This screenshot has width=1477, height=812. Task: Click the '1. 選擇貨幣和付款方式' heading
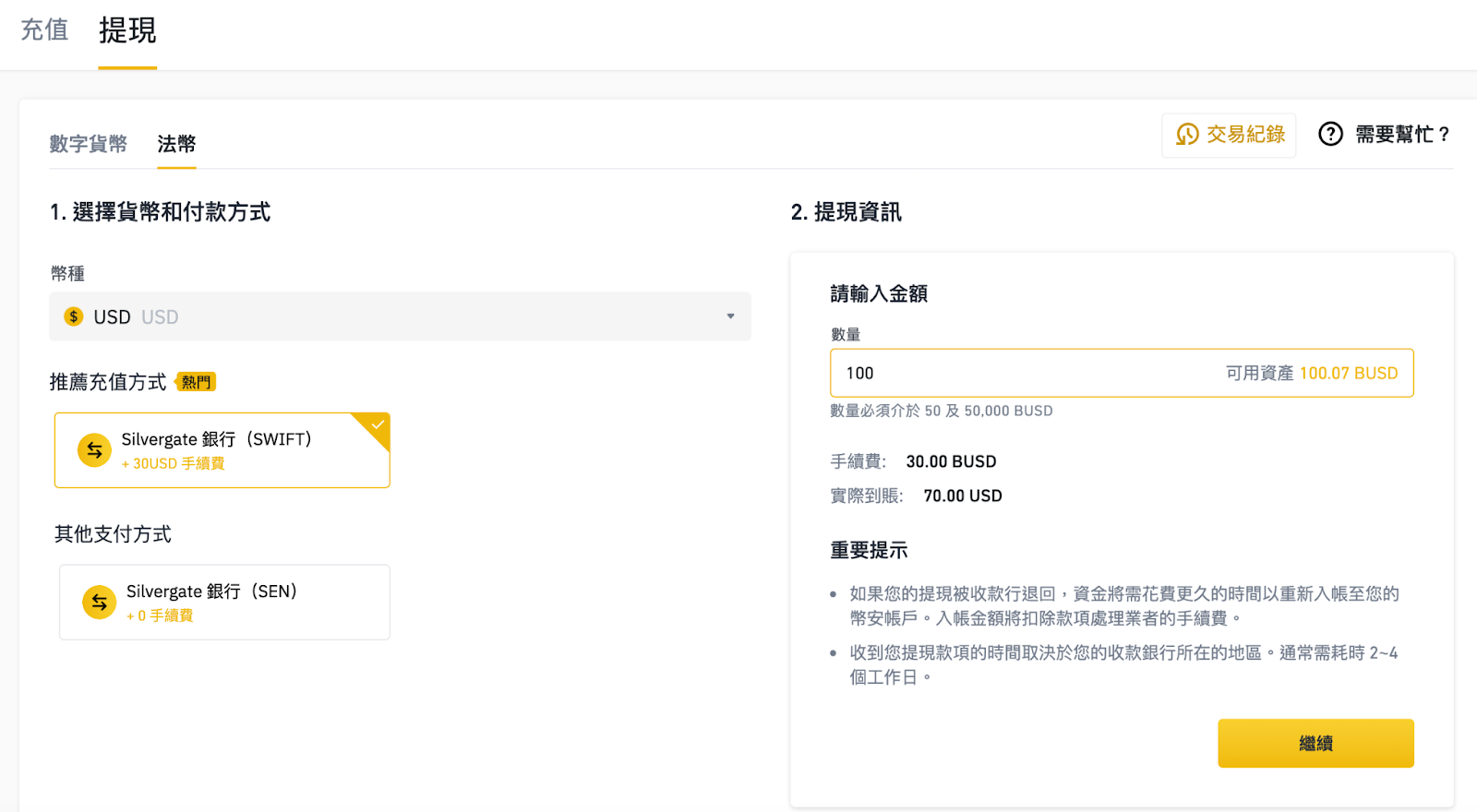click(160, 212)
